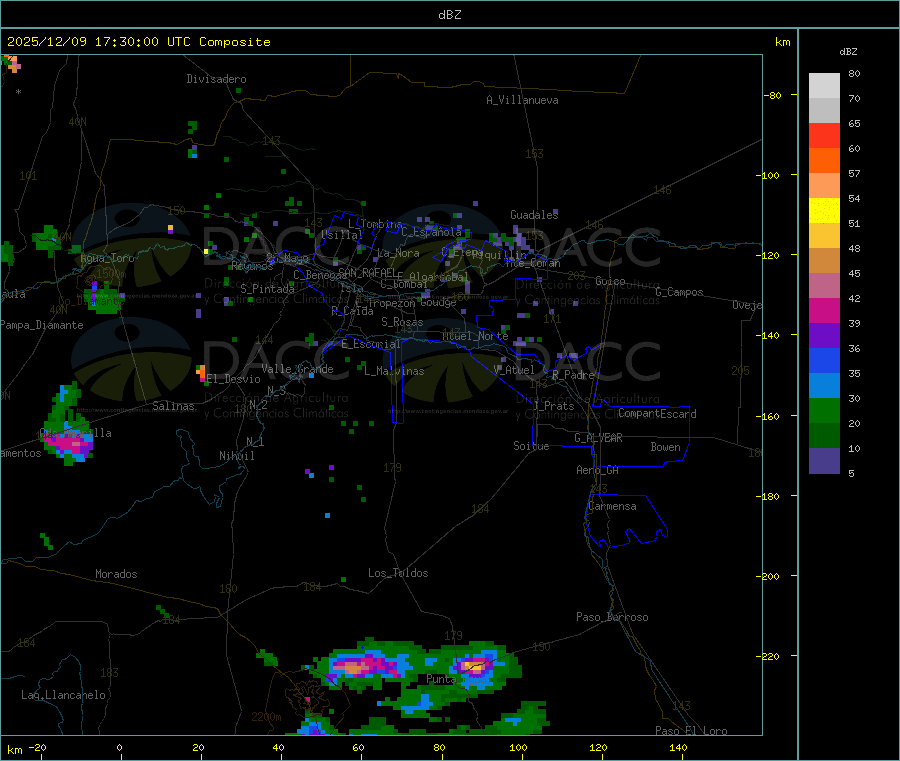Click the Lag.Llancanelo label
The width and height of the screenshot is (900, 761).
tap(64, 695)
